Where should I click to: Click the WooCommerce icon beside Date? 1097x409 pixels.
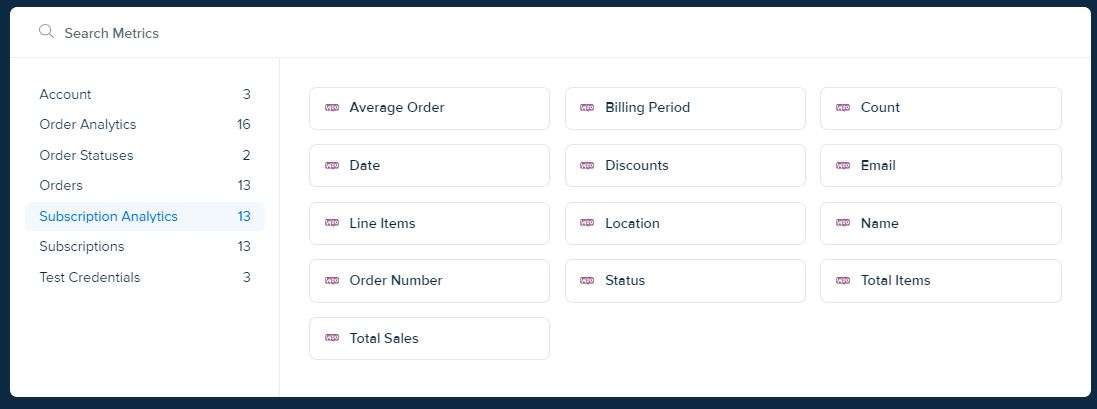tap(332, 166)
